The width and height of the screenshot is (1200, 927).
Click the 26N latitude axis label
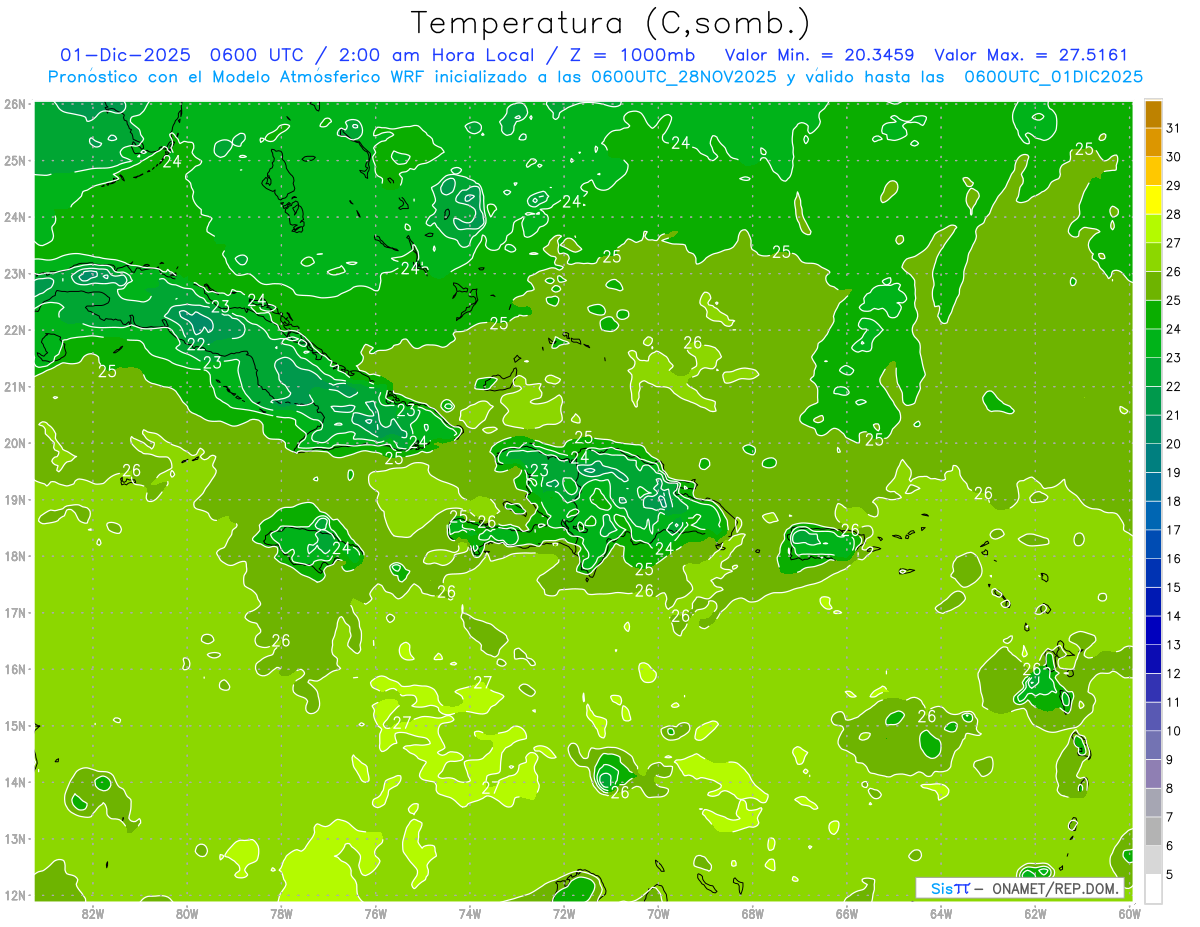[14, 104]
